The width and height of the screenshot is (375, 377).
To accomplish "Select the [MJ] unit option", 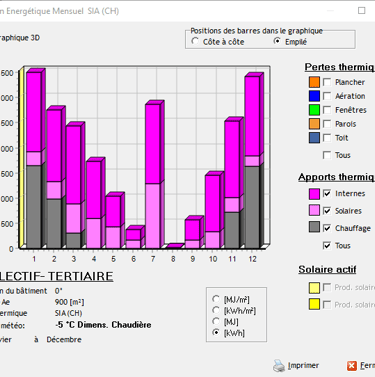I will coord(216,321).
